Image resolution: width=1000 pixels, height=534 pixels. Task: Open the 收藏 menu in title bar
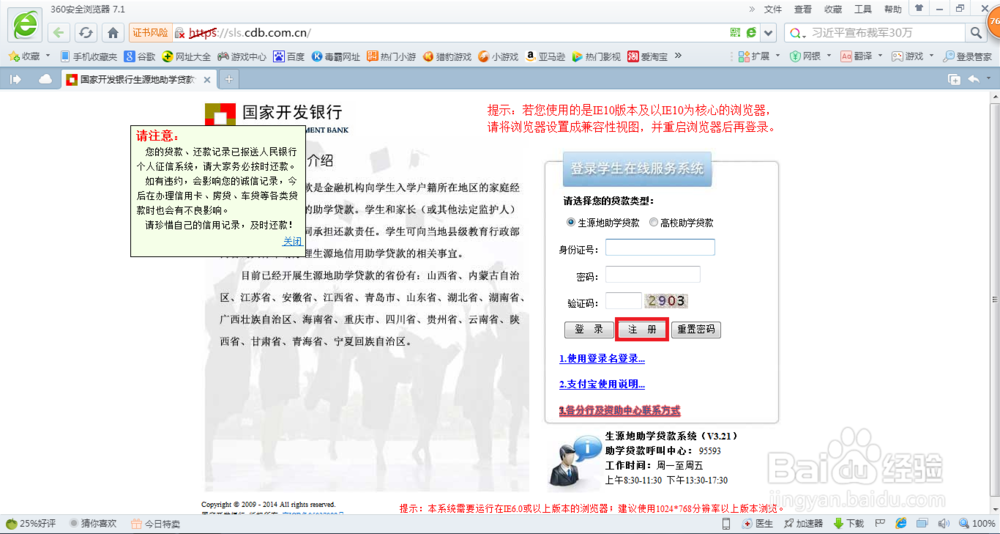coord(833,10)
